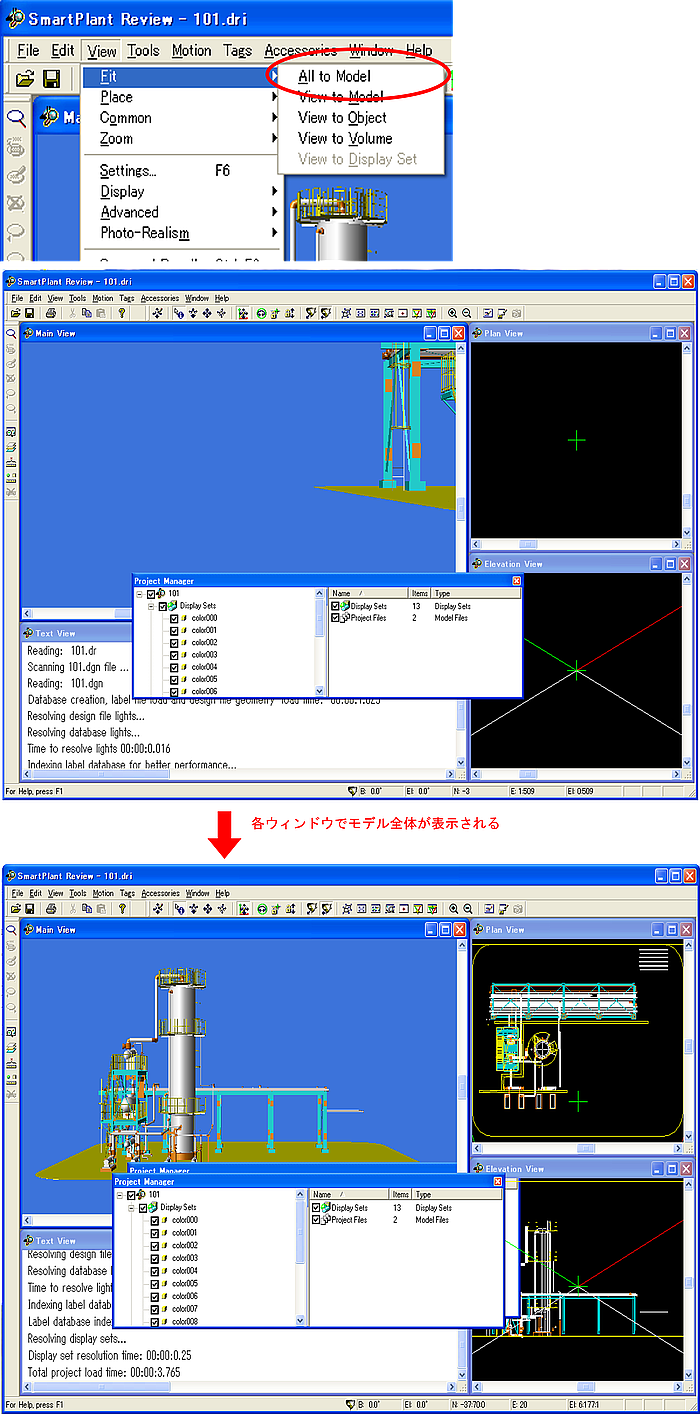This screenshot has height=1414, width=700.
Task: Click Print icon in middle screenshot toolbar
Action: pos(50,313)
